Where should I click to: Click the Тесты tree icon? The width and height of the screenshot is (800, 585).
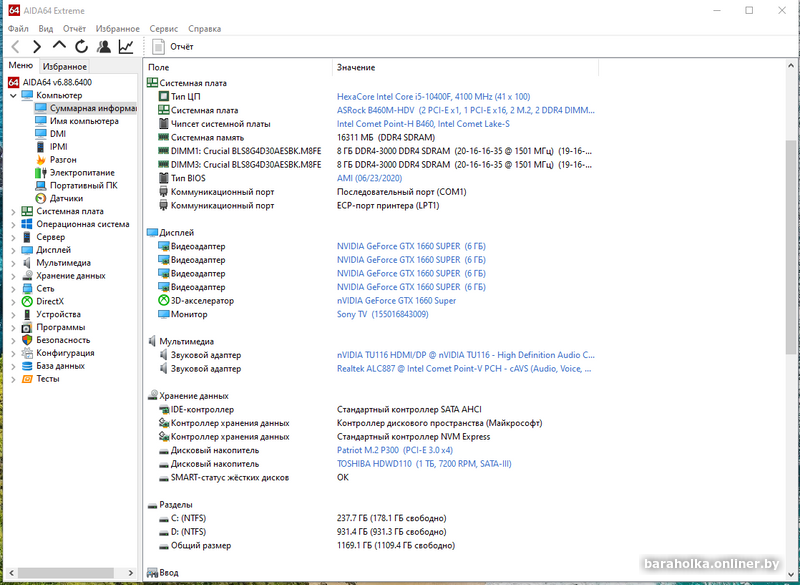27,379
